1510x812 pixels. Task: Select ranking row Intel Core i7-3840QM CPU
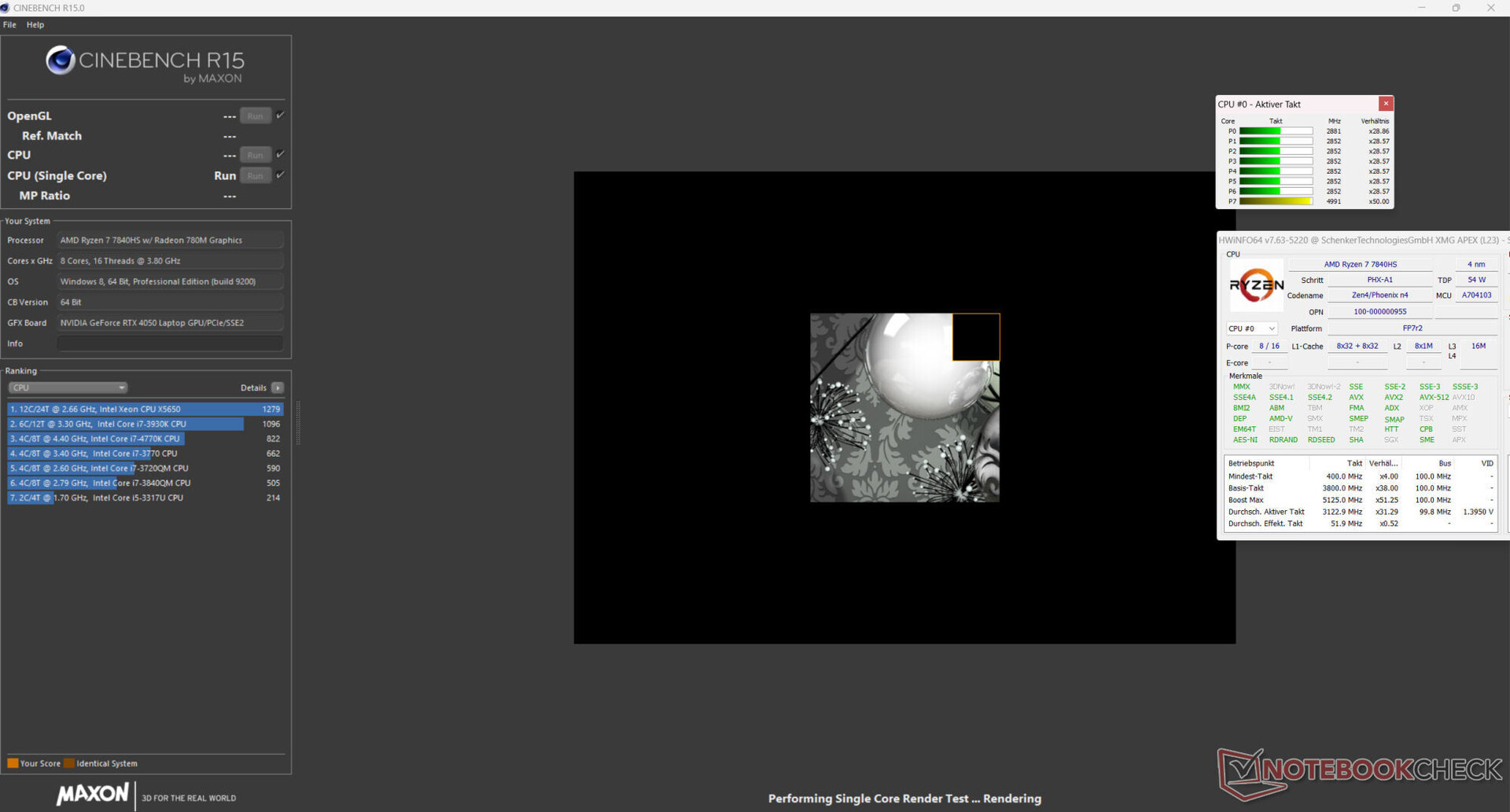[x=145, y=483]
